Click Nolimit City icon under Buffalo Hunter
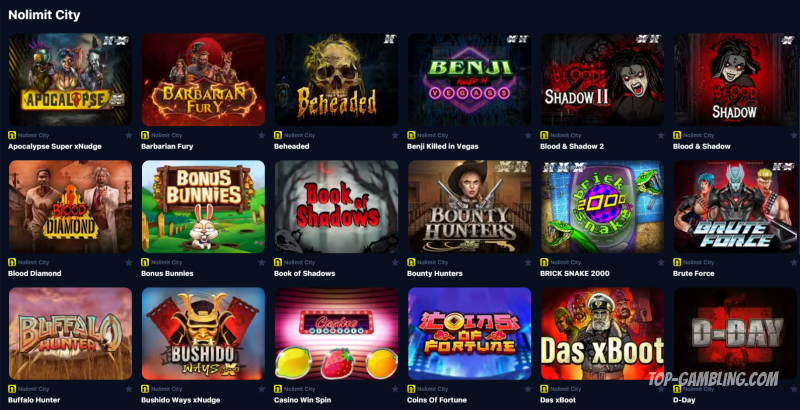The height and width of the screenshot is (410, 800). pyautogui.click(x=12, y=389)
